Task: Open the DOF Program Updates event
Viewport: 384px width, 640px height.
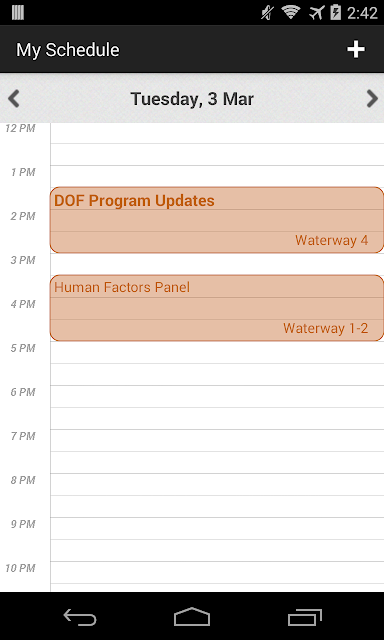Action: pyautogui.click(x=217, y=220)
